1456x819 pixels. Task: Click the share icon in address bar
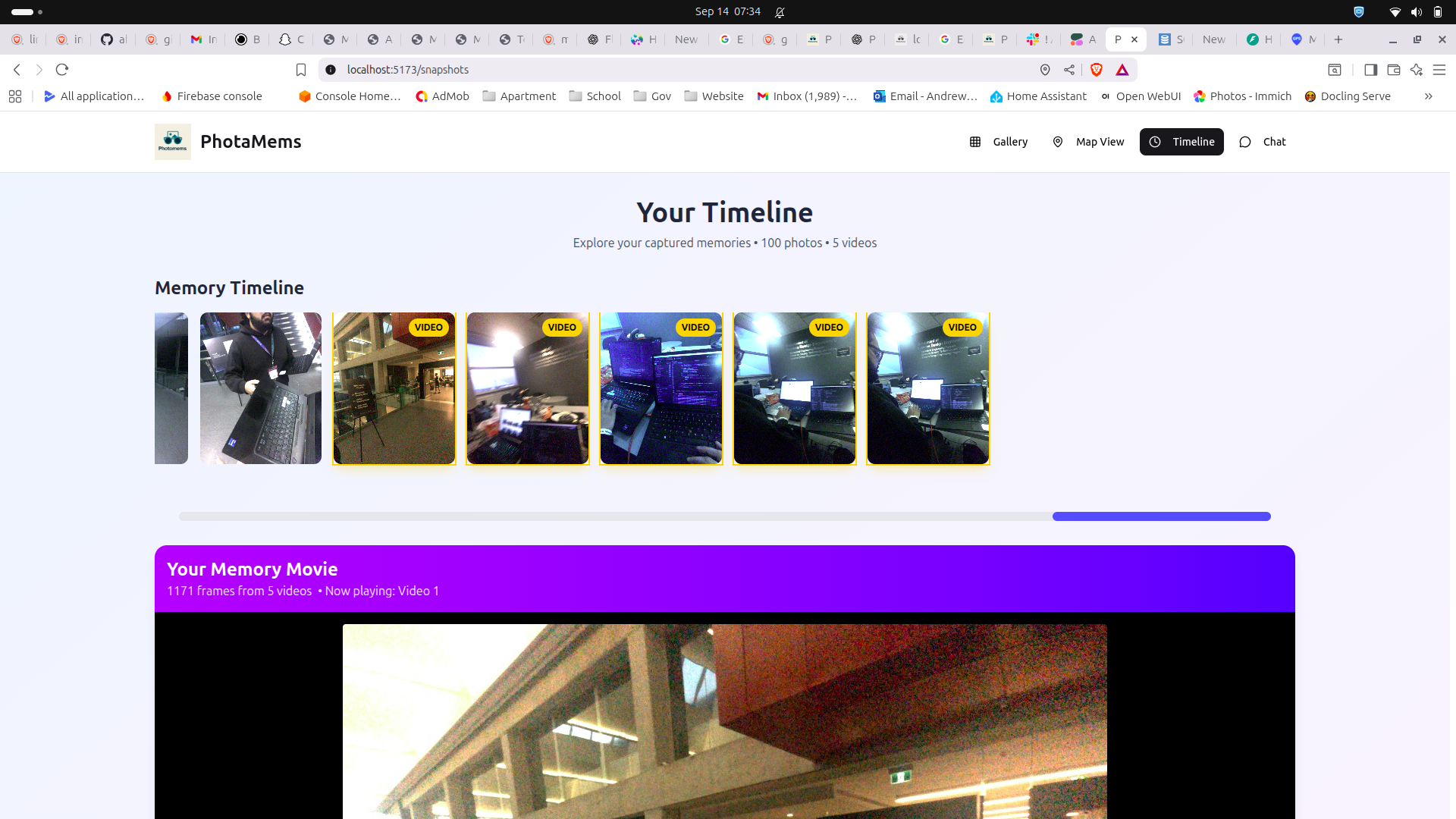point(1069,70)
